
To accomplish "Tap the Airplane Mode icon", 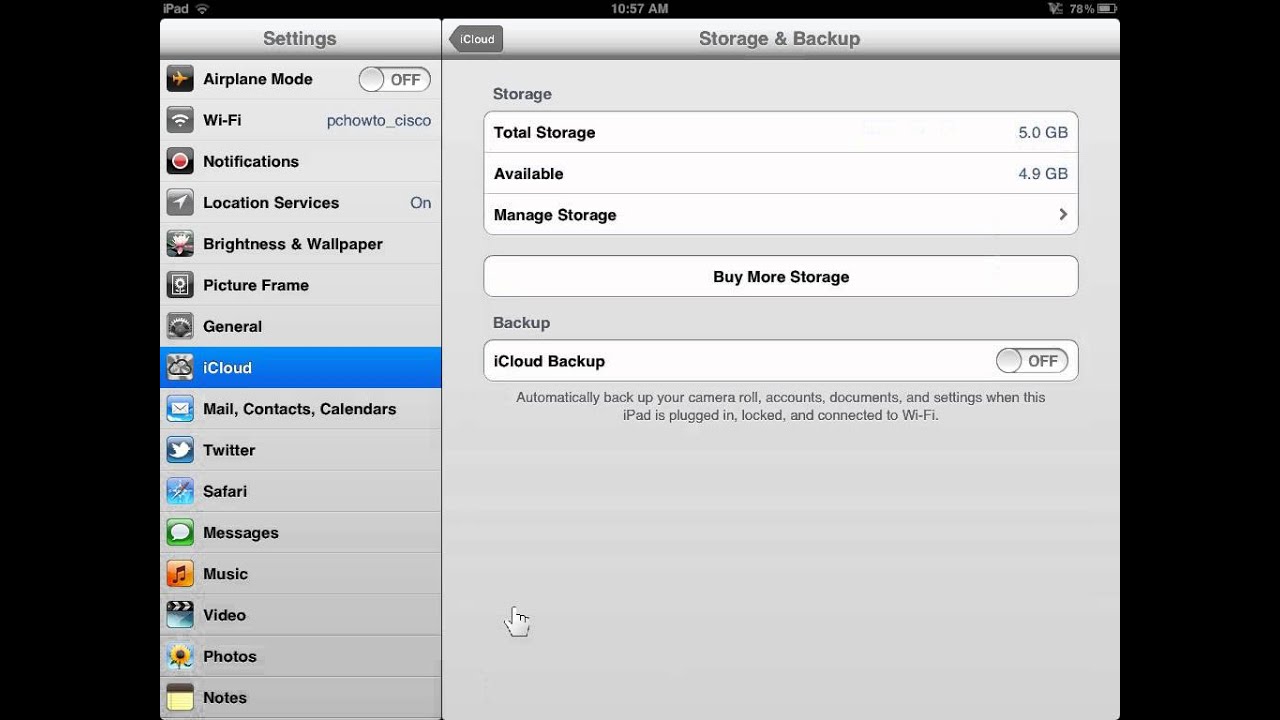I will click(180, 79).
